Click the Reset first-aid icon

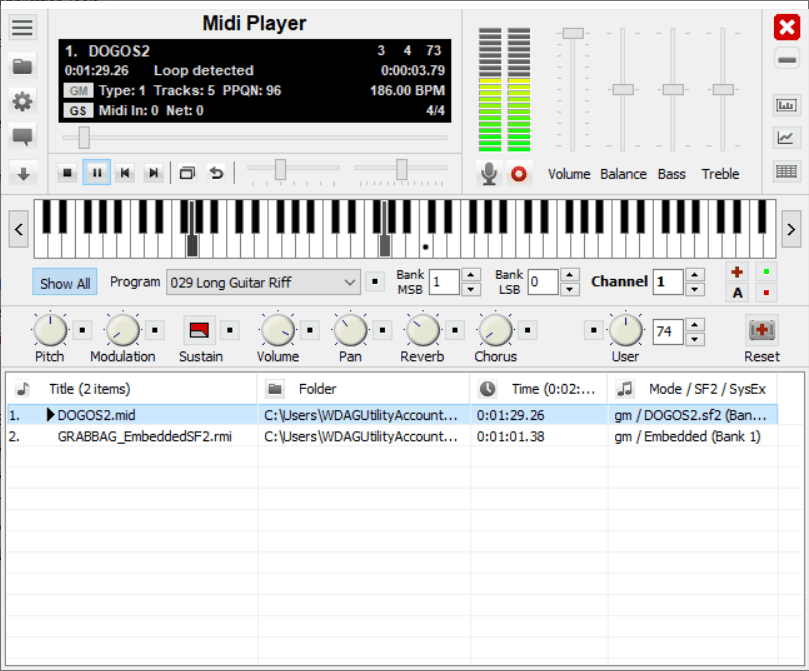point(762,331)
